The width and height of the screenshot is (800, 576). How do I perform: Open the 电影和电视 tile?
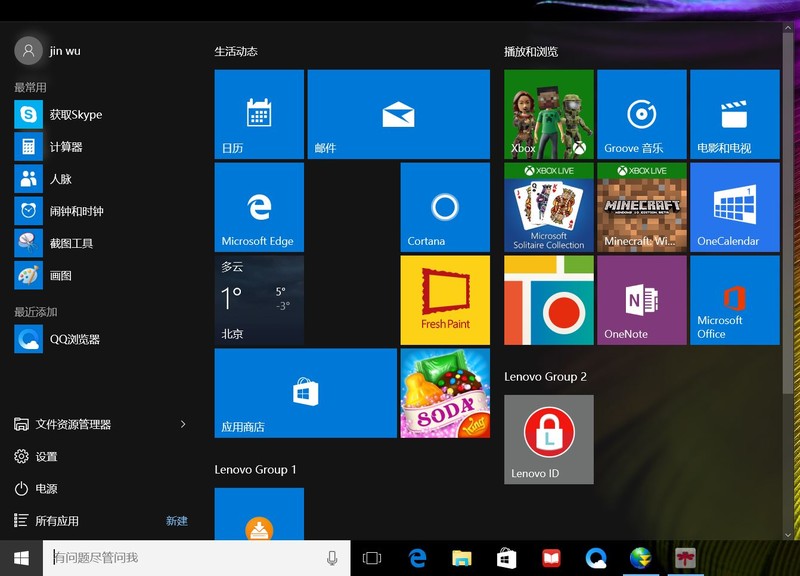click(x=735, y=114)
